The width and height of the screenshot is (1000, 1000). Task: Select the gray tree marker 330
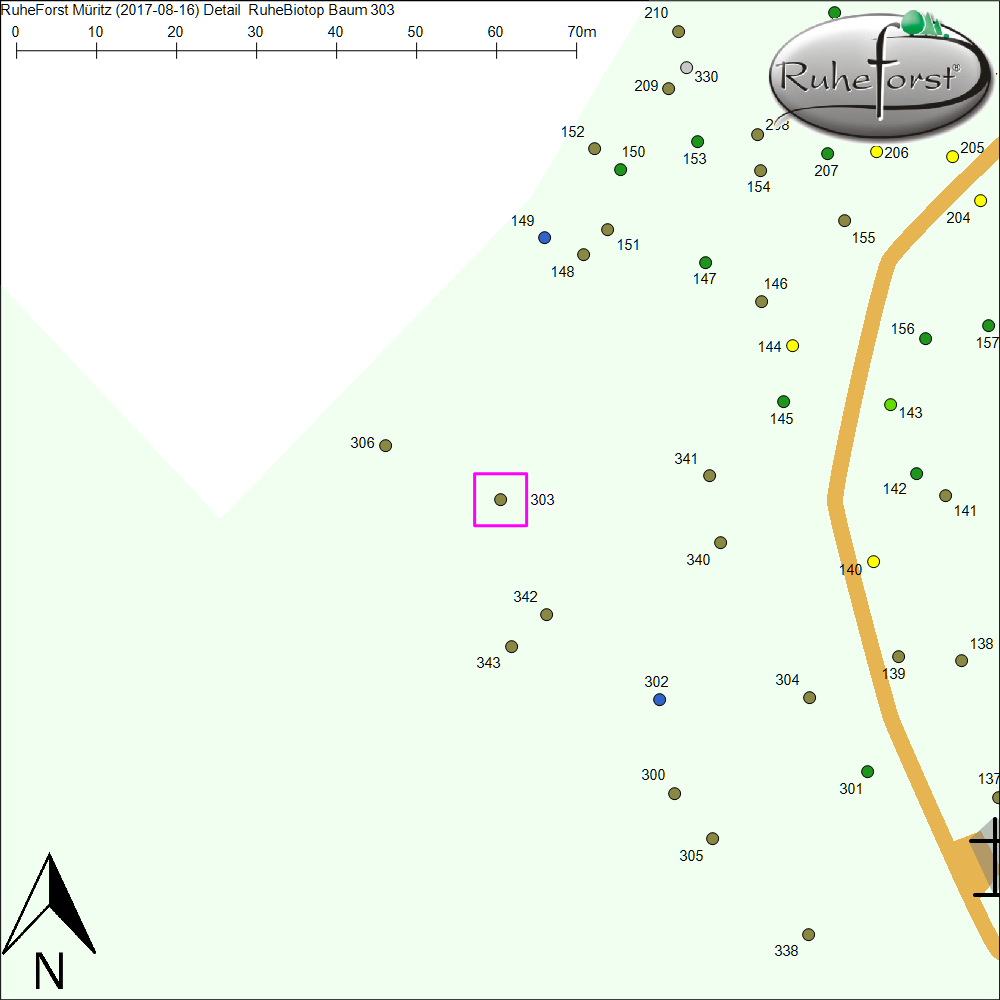click(x=686, y=68)
